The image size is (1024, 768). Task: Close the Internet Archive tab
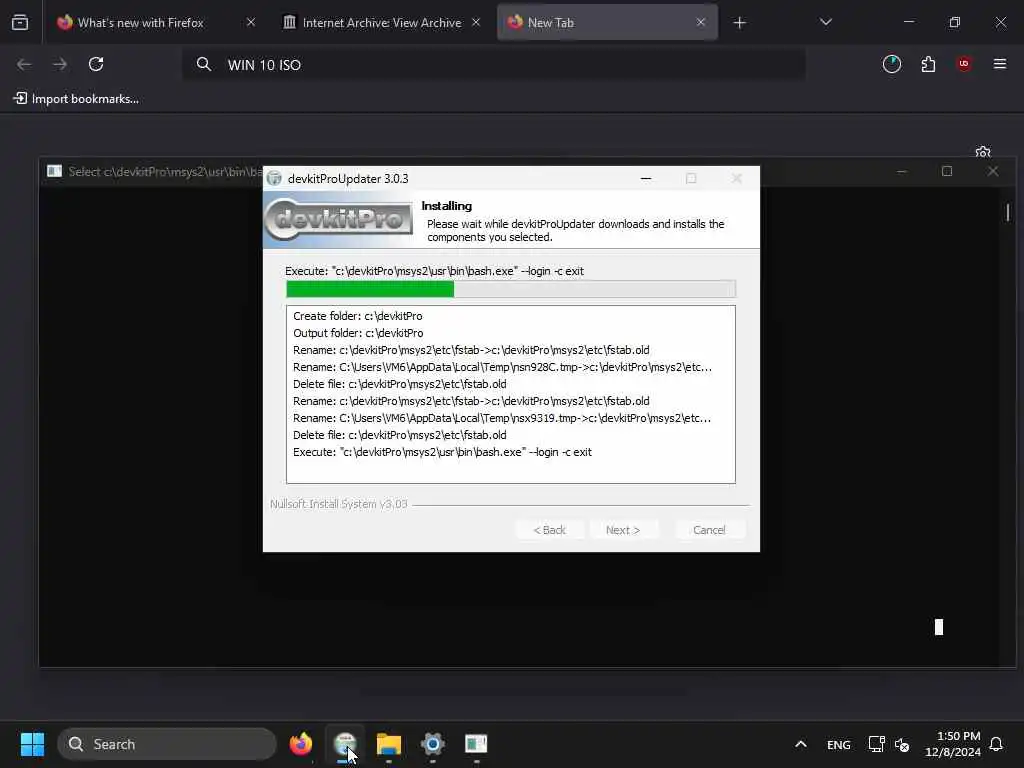click(x=476, y=23)
